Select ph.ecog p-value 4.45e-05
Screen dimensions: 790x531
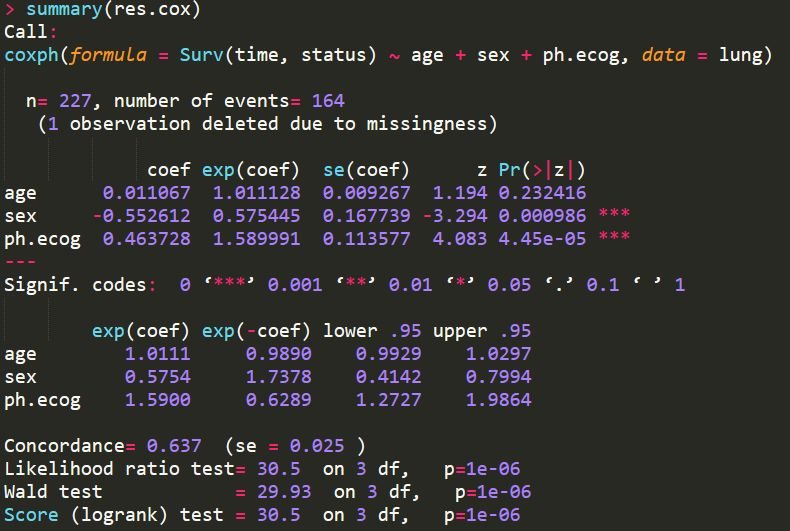pyautogui.click(x=543, y=239)
